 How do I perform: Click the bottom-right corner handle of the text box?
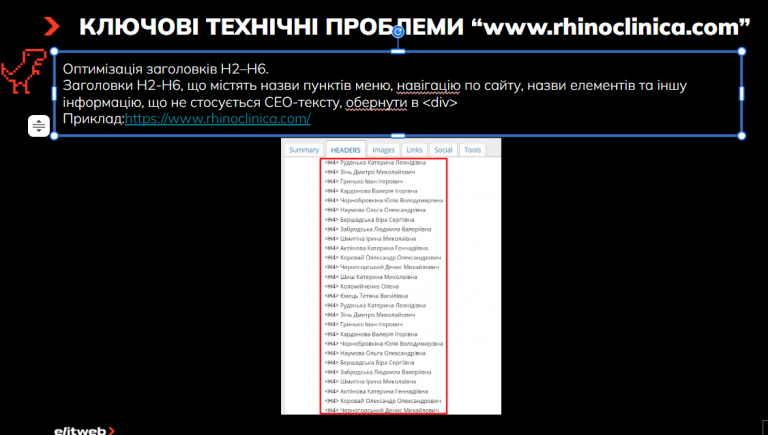click(742, 136)
